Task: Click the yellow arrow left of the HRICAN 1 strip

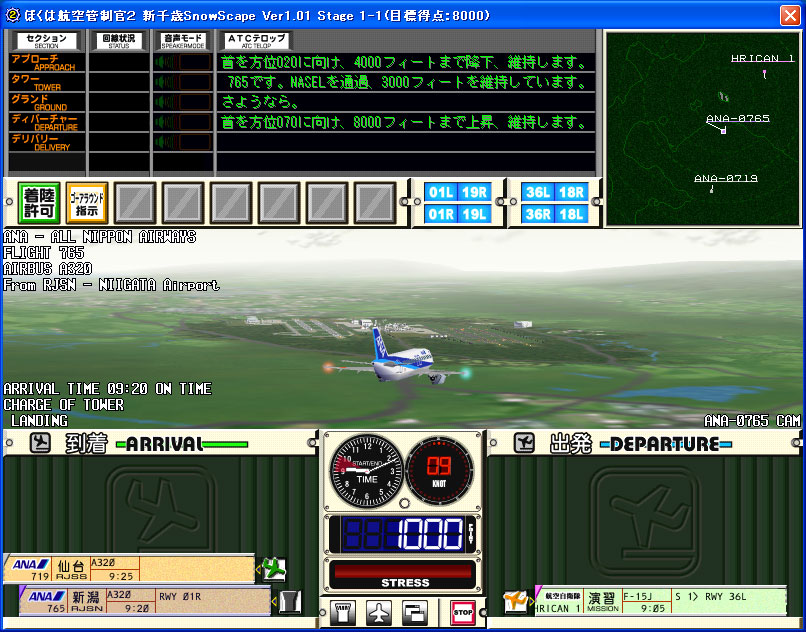Action: (x=531, y=601)
